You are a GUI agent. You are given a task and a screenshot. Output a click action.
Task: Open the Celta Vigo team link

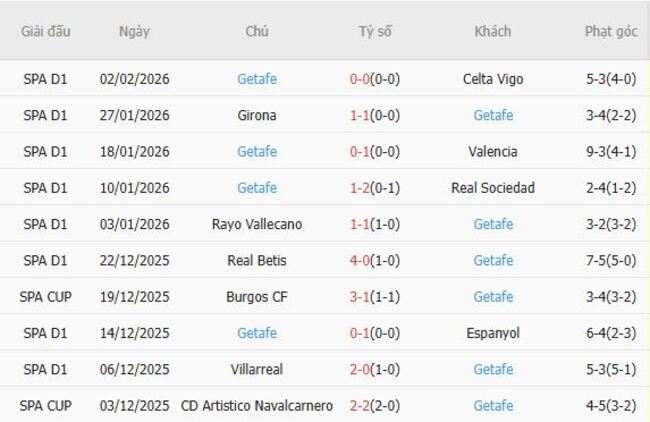pos(493,79)
